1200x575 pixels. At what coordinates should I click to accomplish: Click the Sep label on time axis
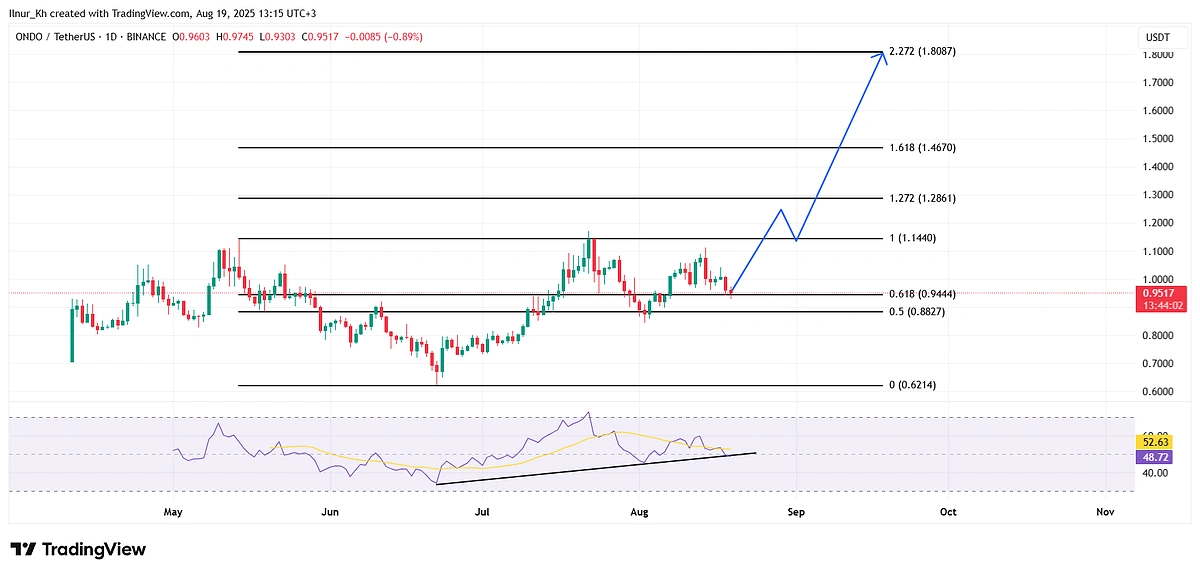[x=796, y=512]
